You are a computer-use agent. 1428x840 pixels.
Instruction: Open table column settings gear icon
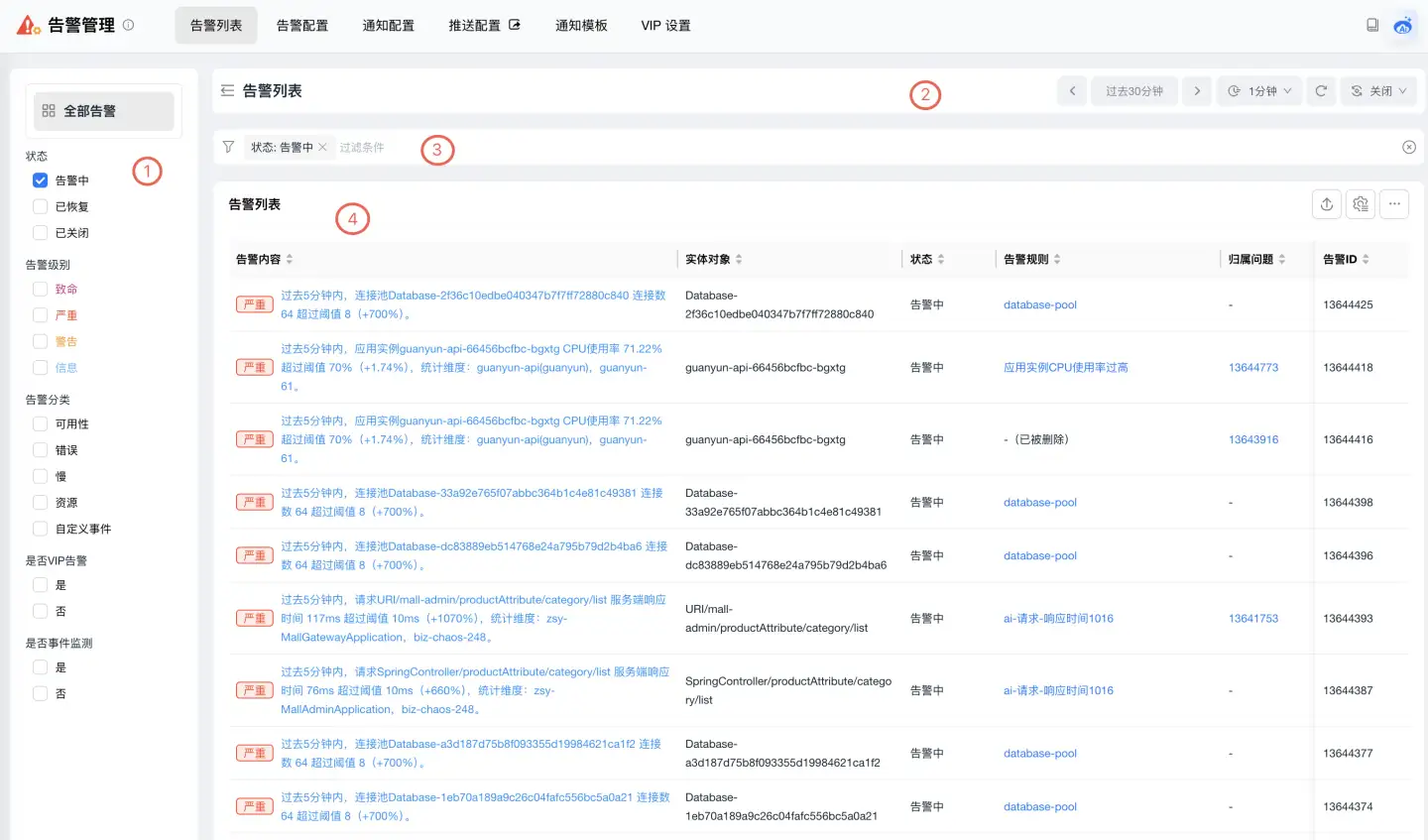(1361, 204)
